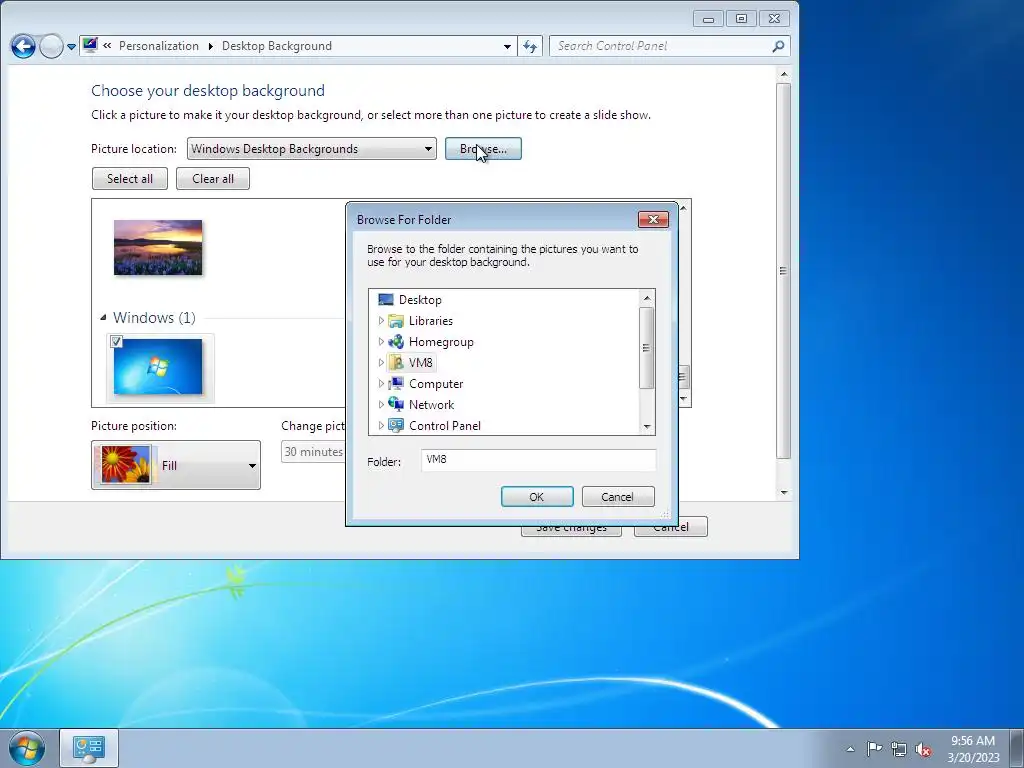Click the Libraries folder icon
1024x768 pixels.
pyautogui.click(x=396, y=321)
